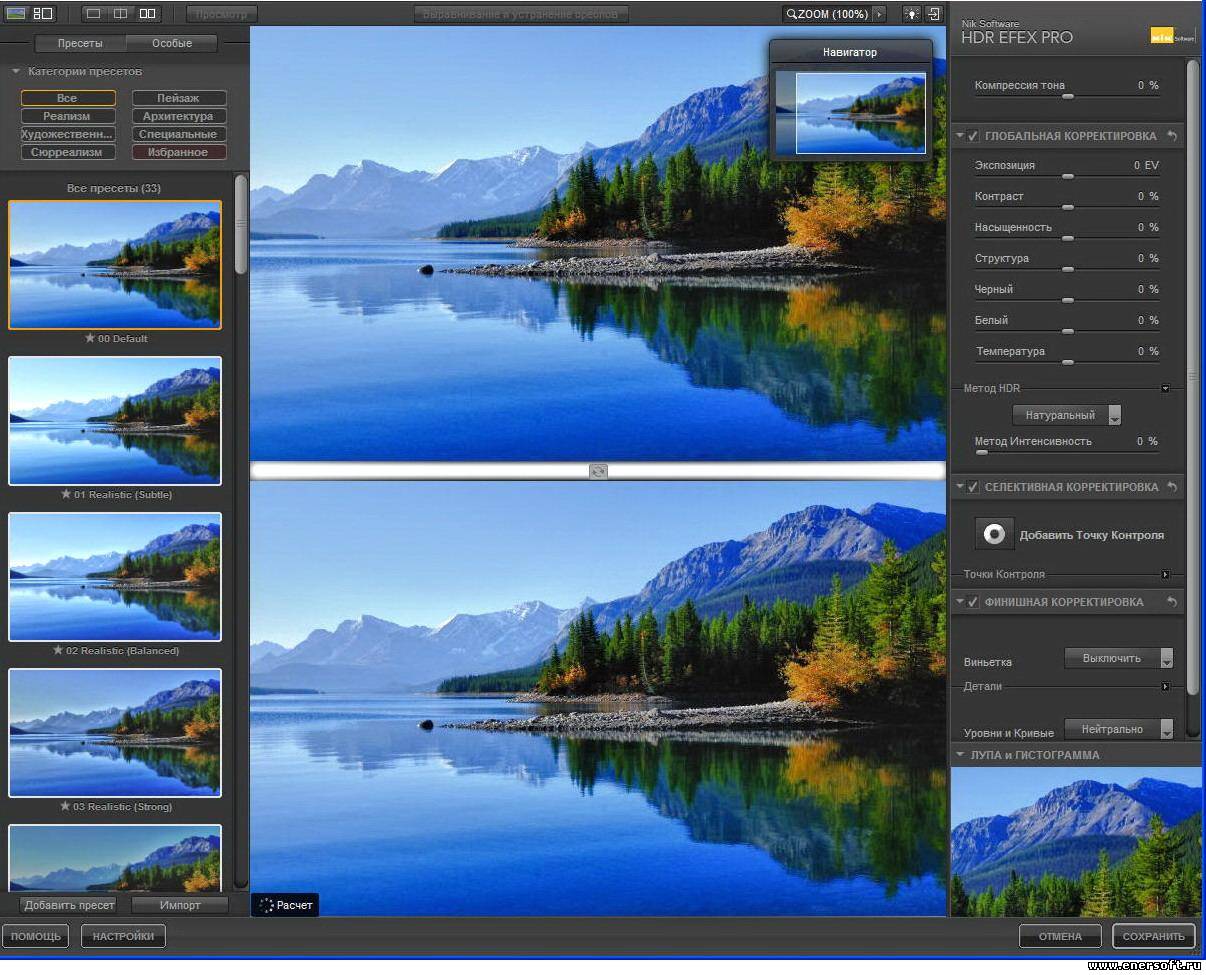
Task: Reset the Глобальная корректировка section arrow
Action: 1172,136
